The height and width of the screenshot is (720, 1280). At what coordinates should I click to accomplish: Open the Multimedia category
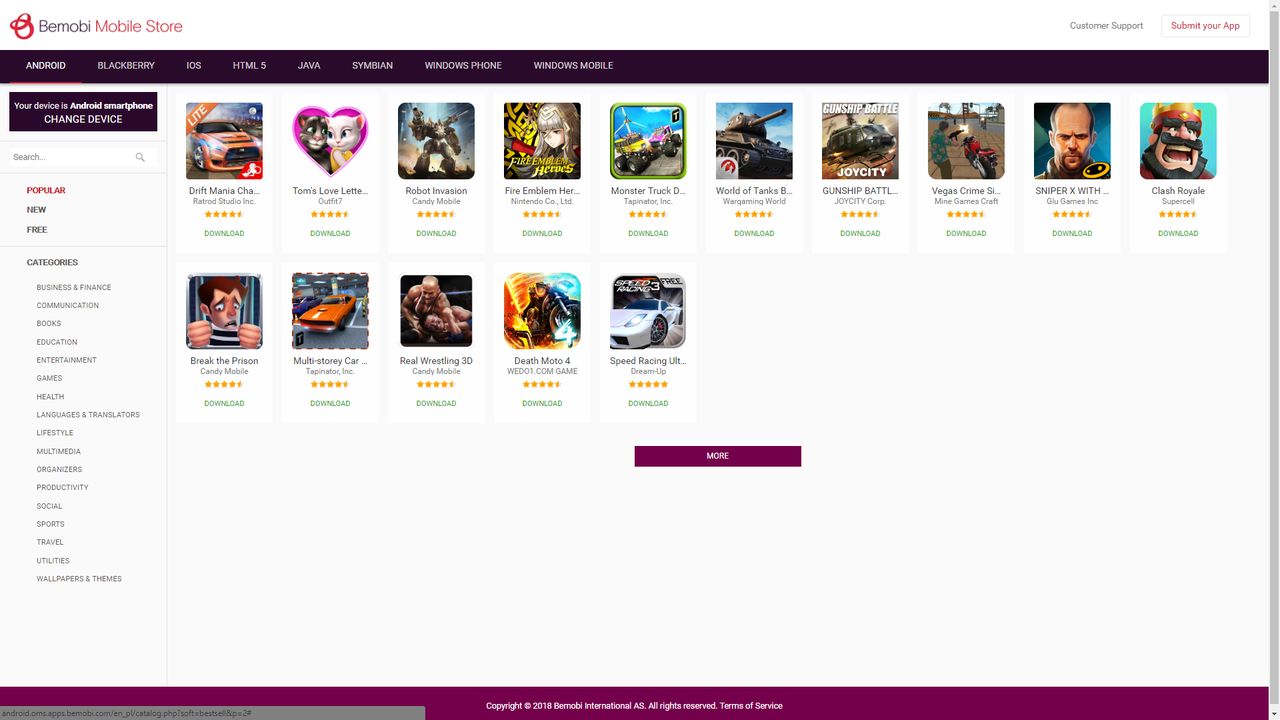pos(59,451)
